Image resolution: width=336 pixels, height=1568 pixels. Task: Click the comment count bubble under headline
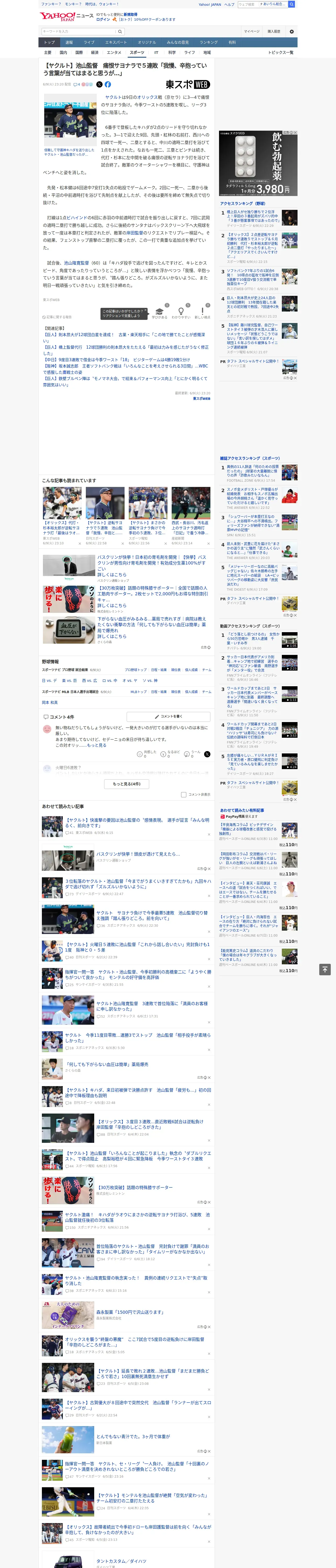coord(77,85)
